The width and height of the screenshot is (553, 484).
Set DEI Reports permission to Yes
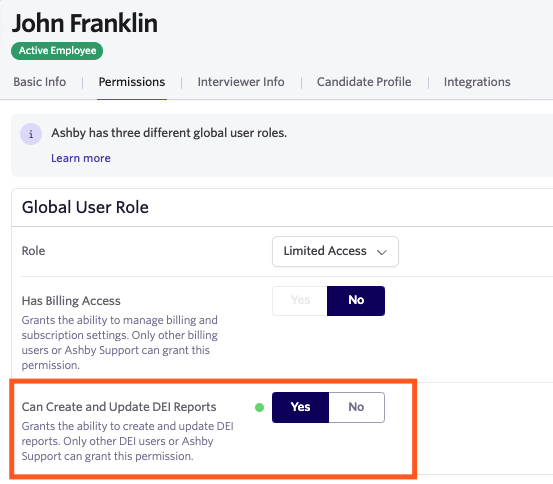pyautogui.click(x=300, y=407)
